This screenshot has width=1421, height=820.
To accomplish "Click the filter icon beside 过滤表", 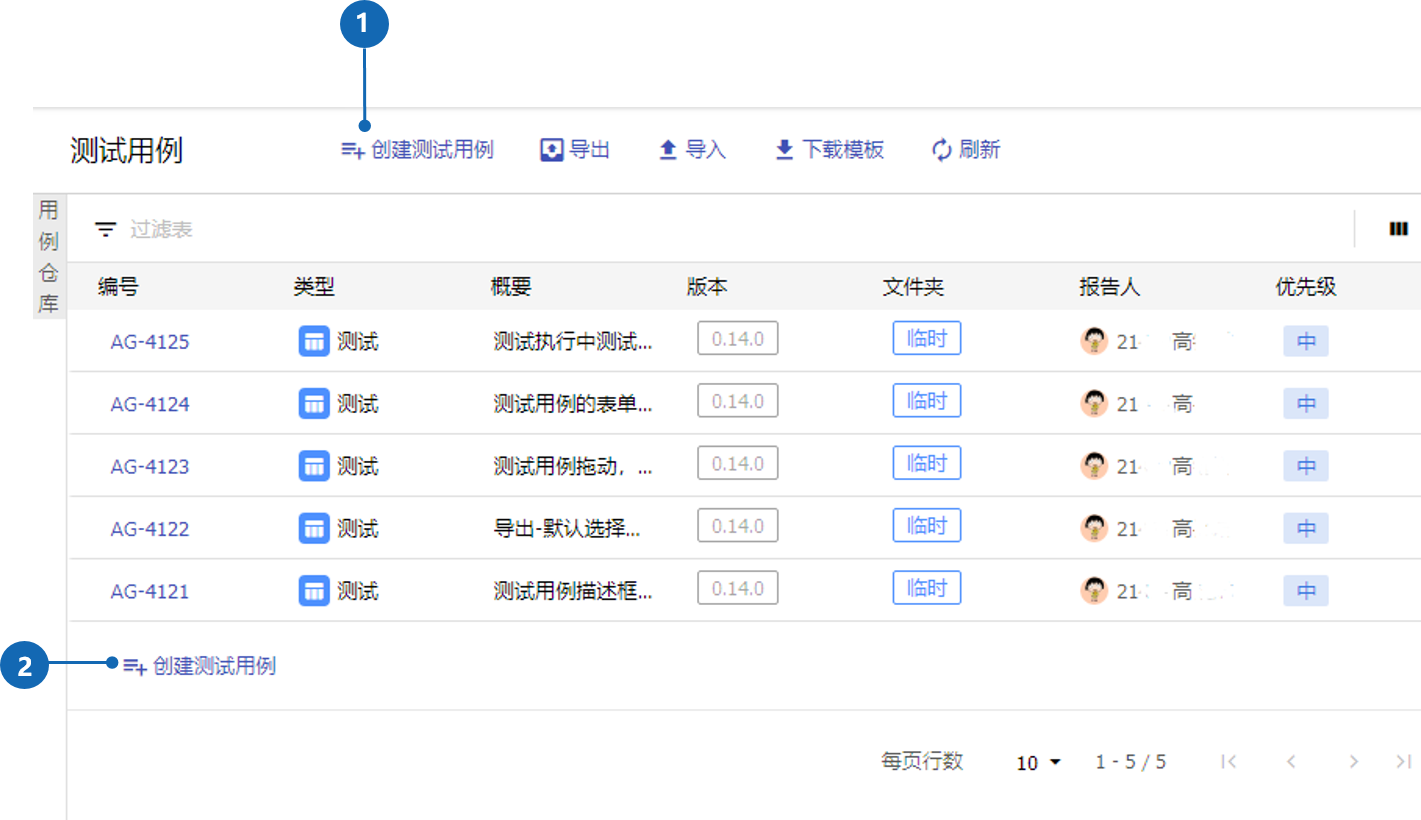I will 105,230.
